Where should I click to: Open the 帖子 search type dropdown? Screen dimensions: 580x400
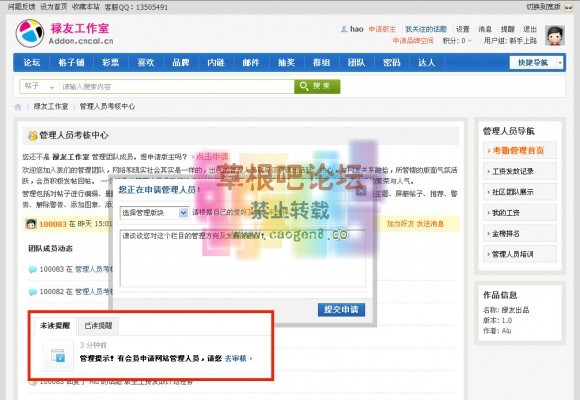pyautogui.click(x=39, y=87)
